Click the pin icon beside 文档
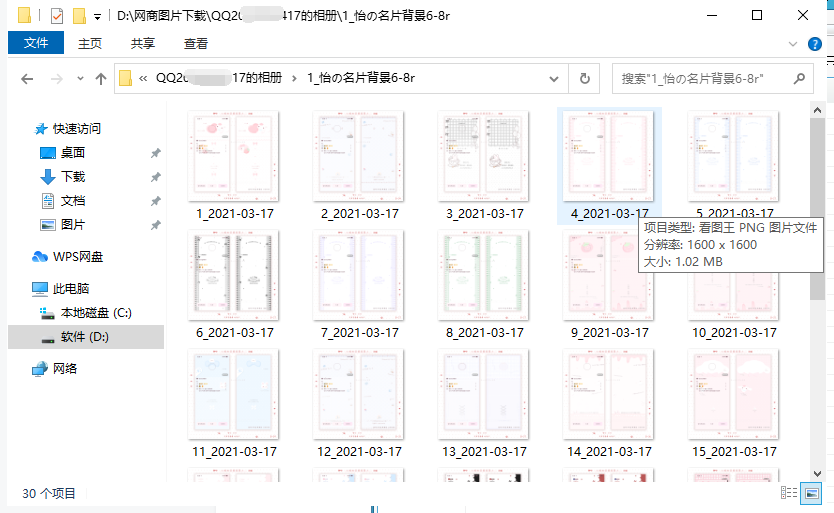The image size is (834, 513). tap(155, 201)
